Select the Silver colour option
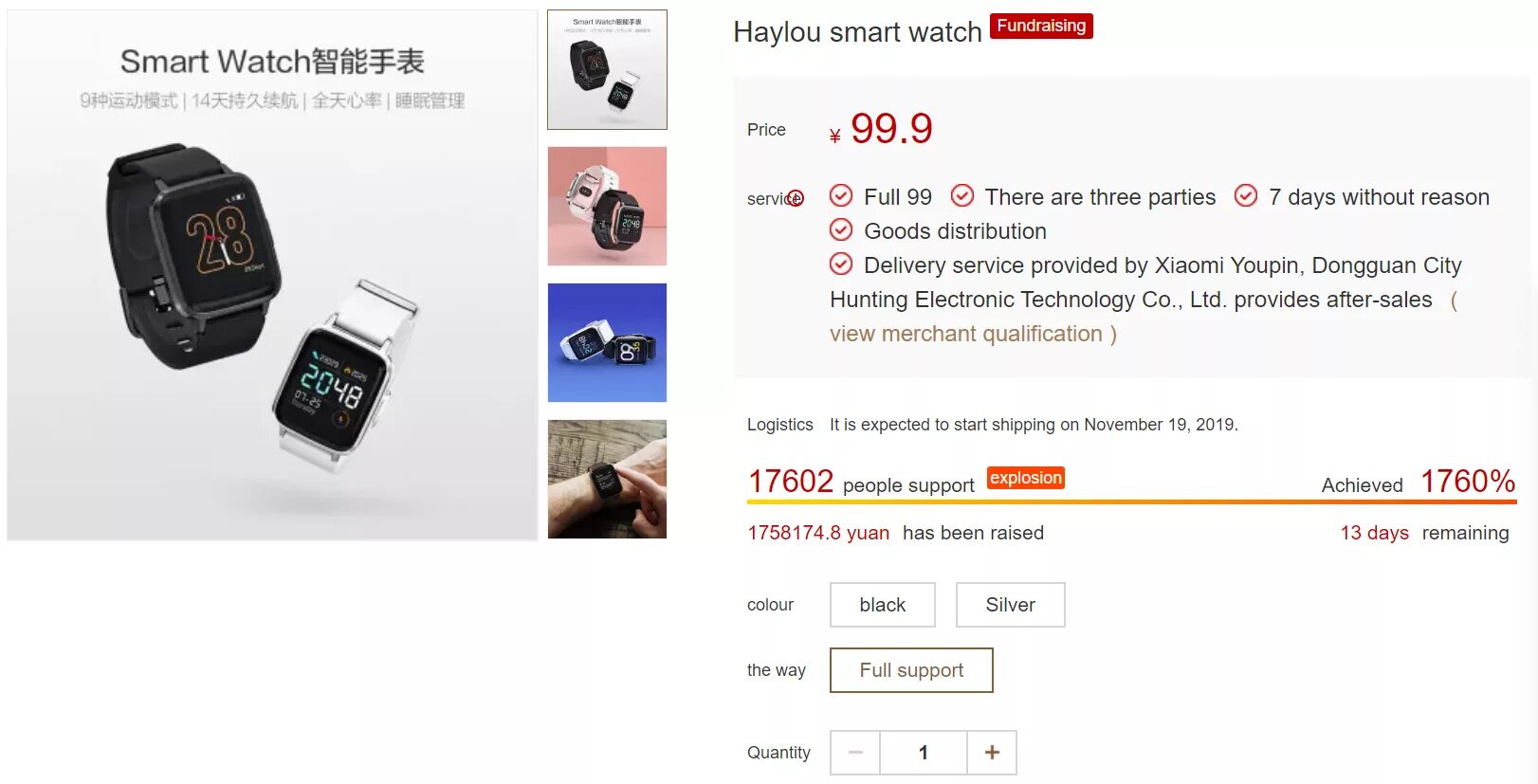Screen dimensions: 1538x784 [1011, 605]
